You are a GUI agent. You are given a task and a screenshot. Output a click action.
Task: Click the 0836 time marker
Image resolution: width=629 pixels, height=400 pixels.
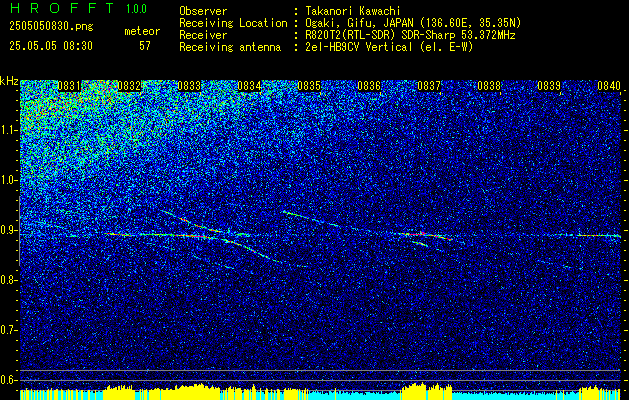point(369,86)
